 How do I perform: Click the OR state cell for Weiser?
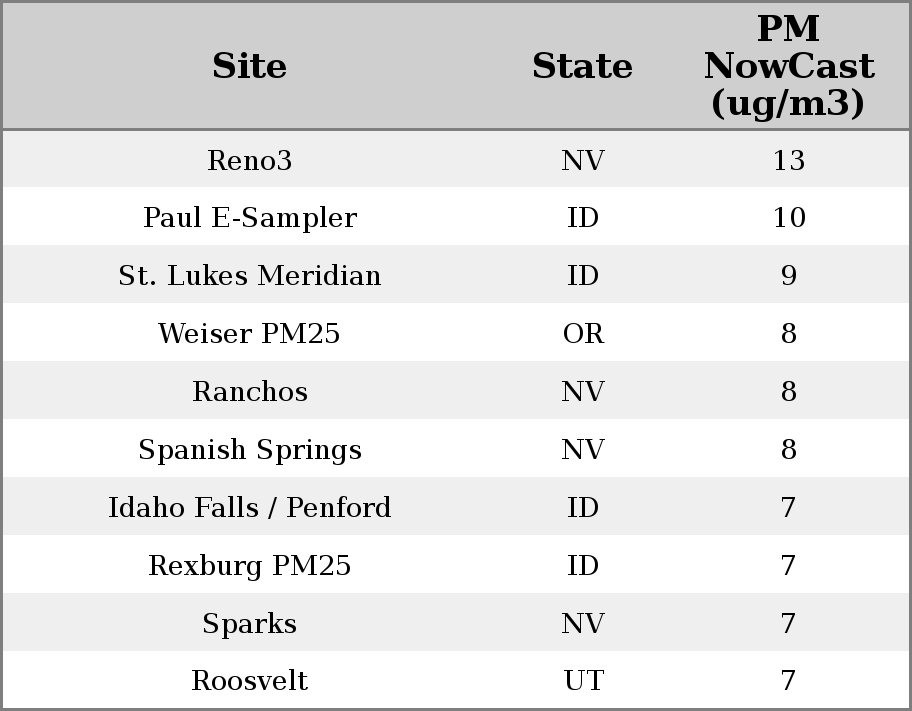coord(583,334)
